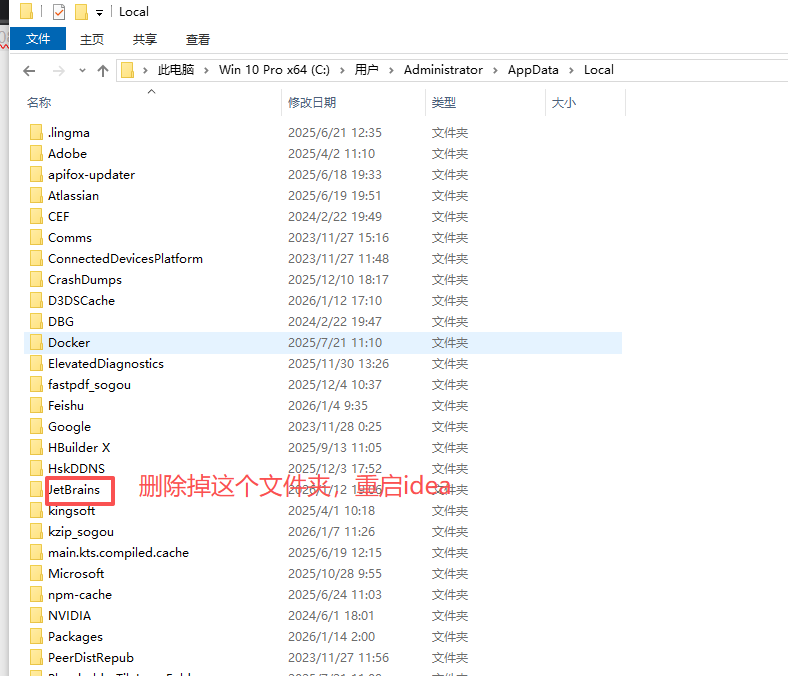Viewport: 788px width, 676px height.
Task: Go up one folder level
Action: [103, 71]
